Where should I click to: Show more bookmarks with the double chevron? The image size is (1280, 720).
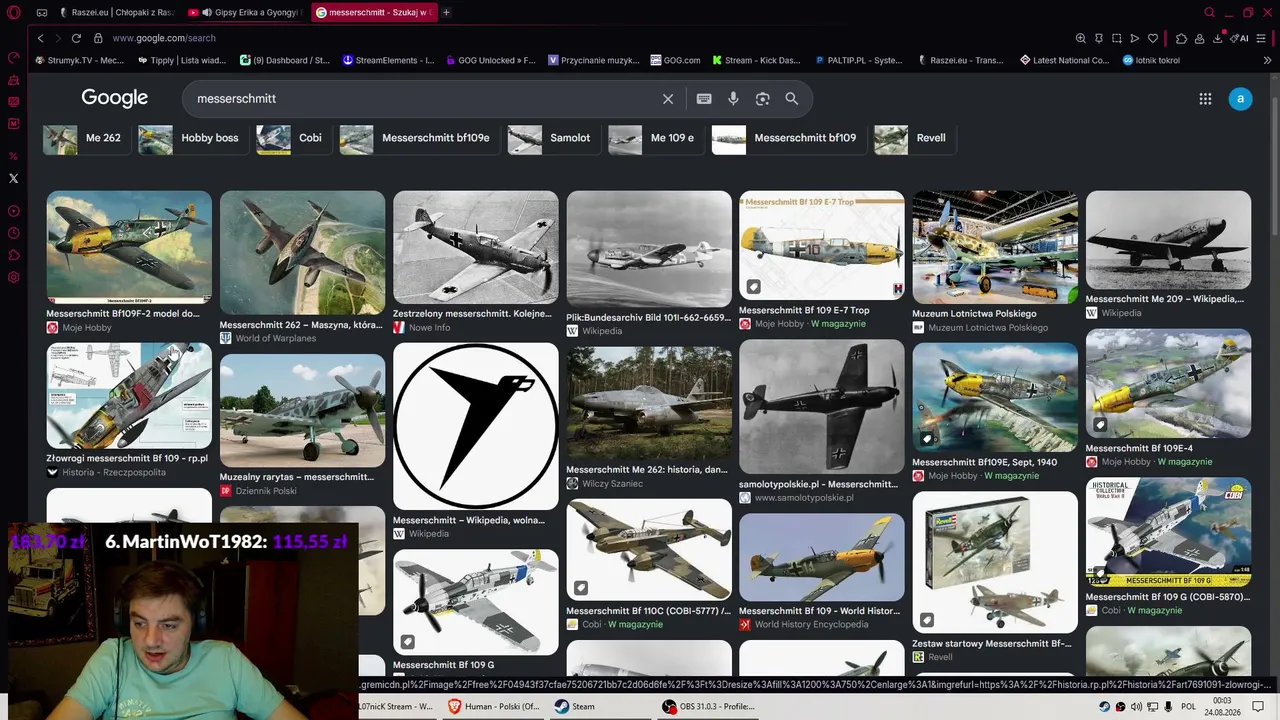[1268, 60]
